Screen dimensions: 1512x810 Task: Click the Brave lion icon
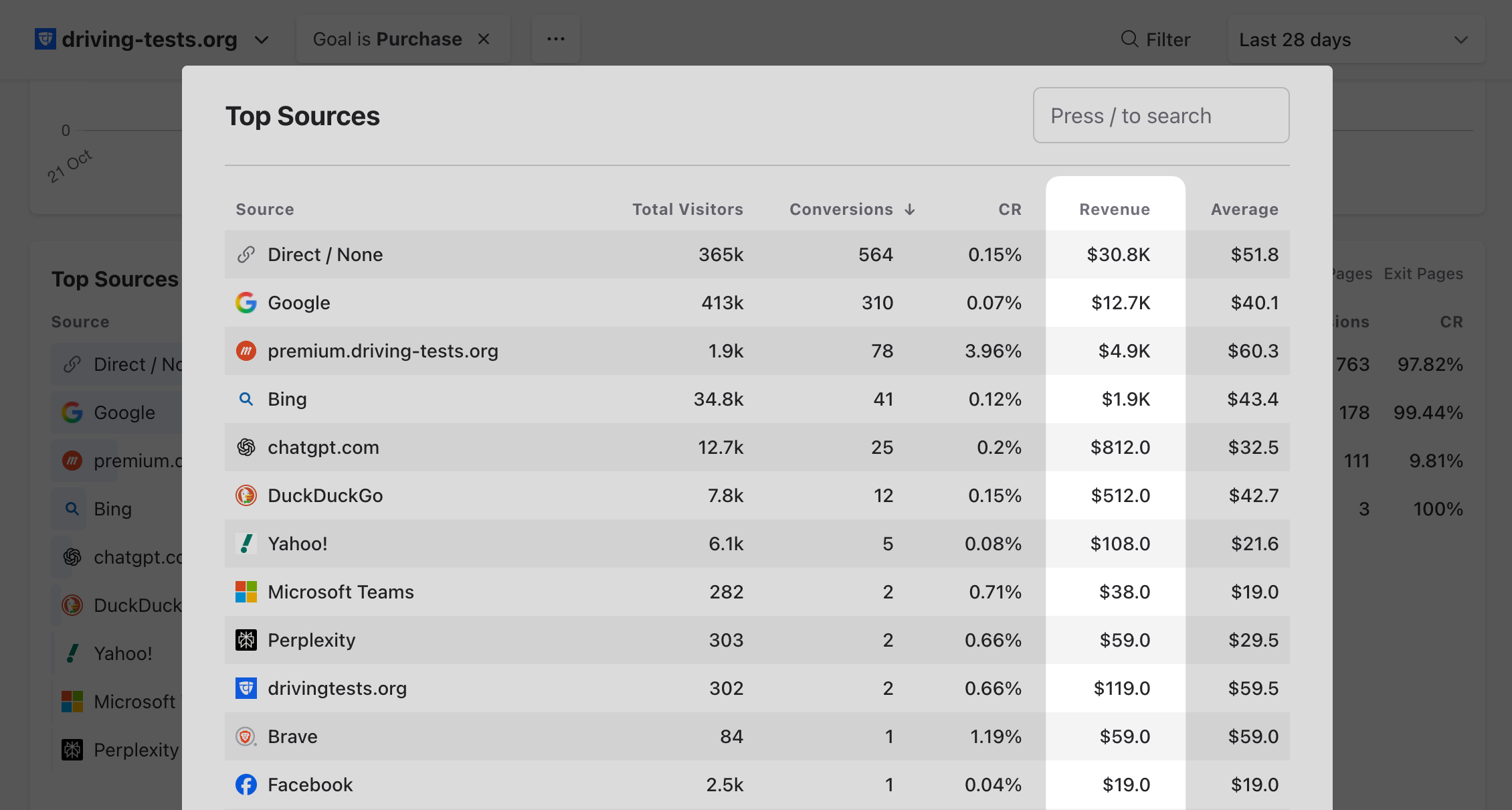click(x=246, y=736)
